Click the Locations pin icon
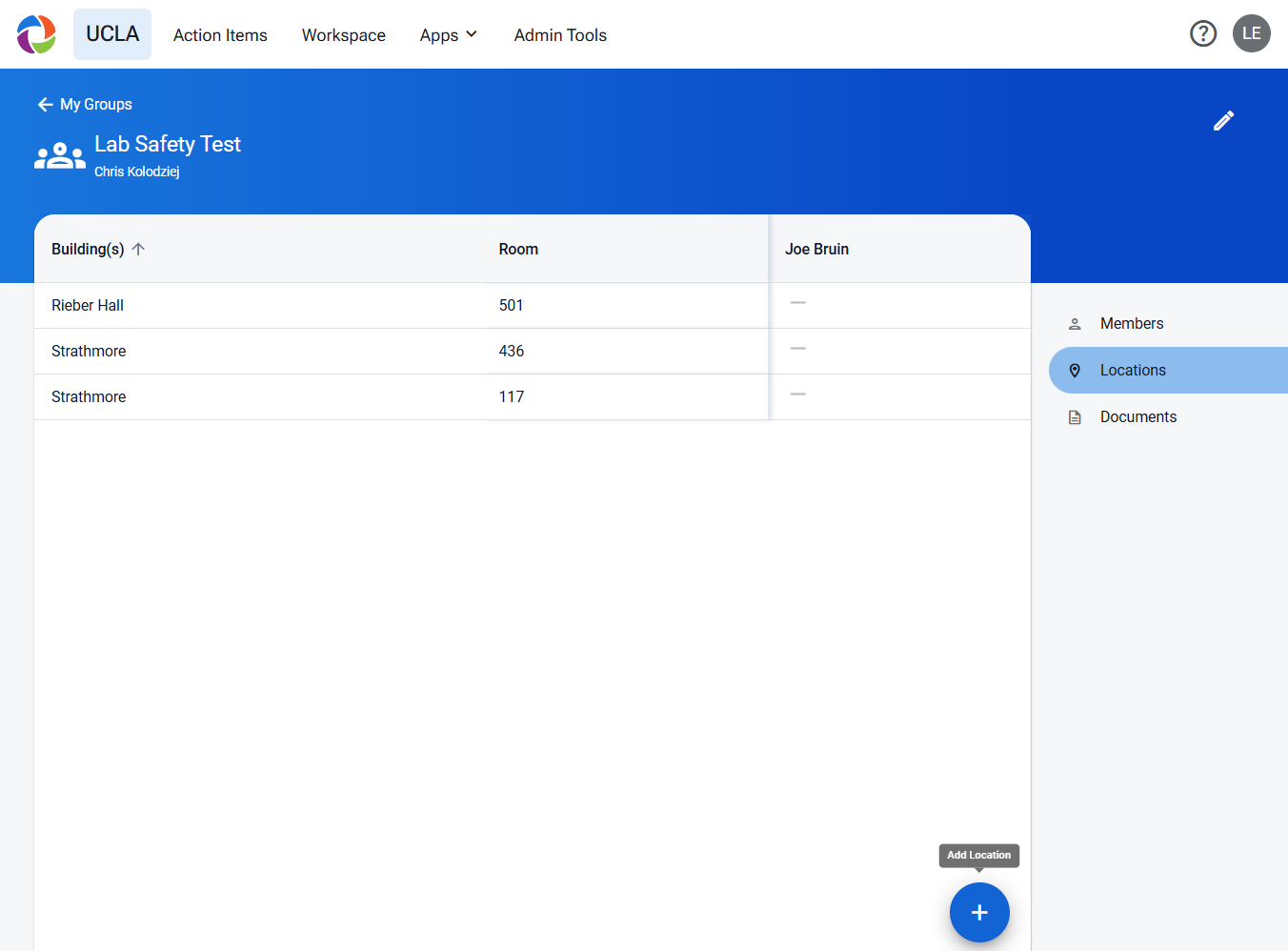1288x951 pixels. 1075,371
